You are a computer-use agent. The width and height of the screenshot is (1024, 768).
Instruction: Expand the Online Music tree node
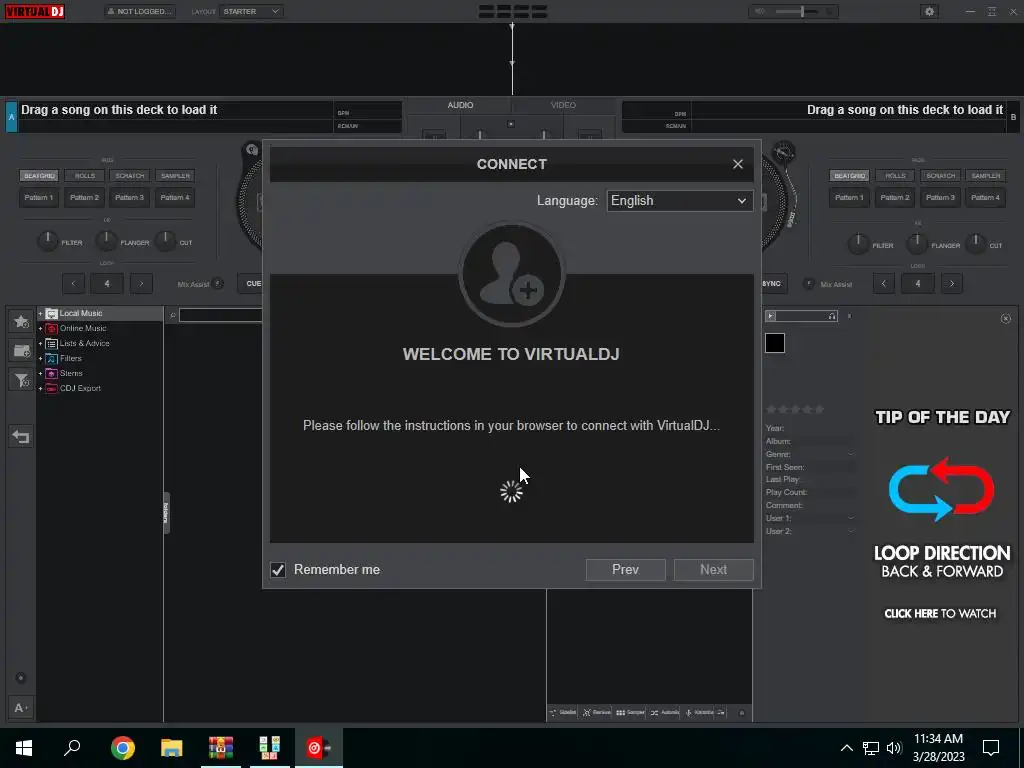click(x=40, y=328)
